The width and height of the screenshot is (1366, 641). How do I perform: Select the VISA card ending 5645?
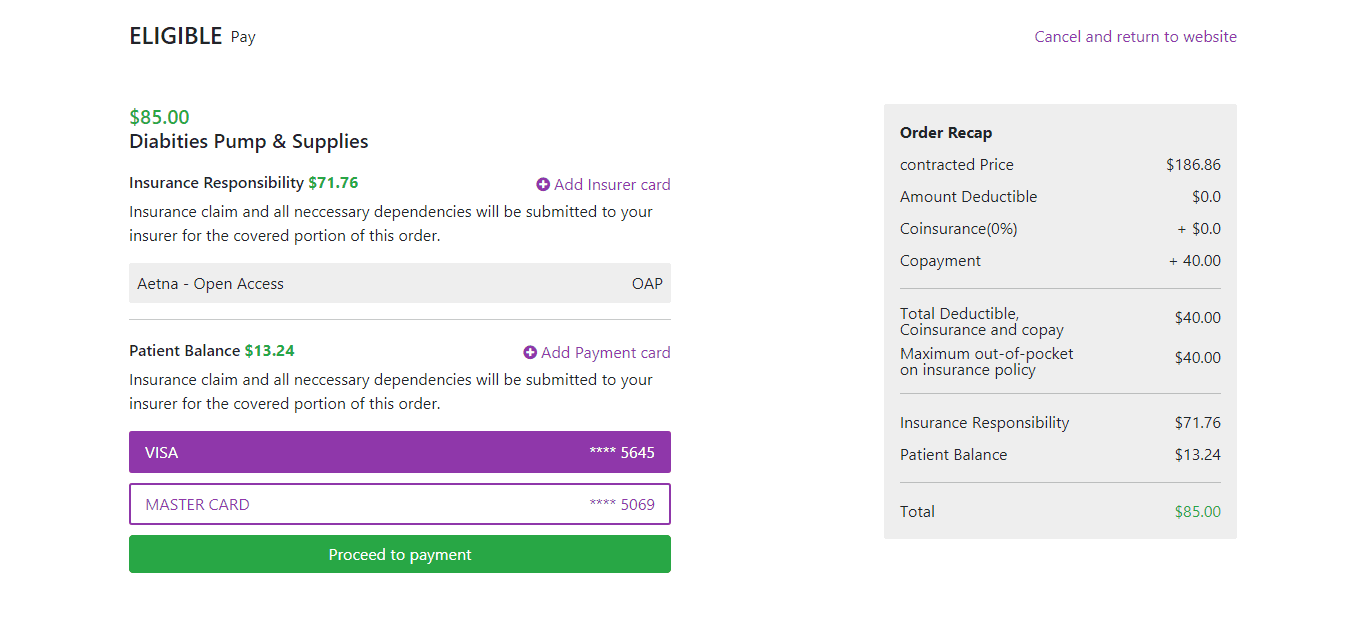(x=400, y=452)
